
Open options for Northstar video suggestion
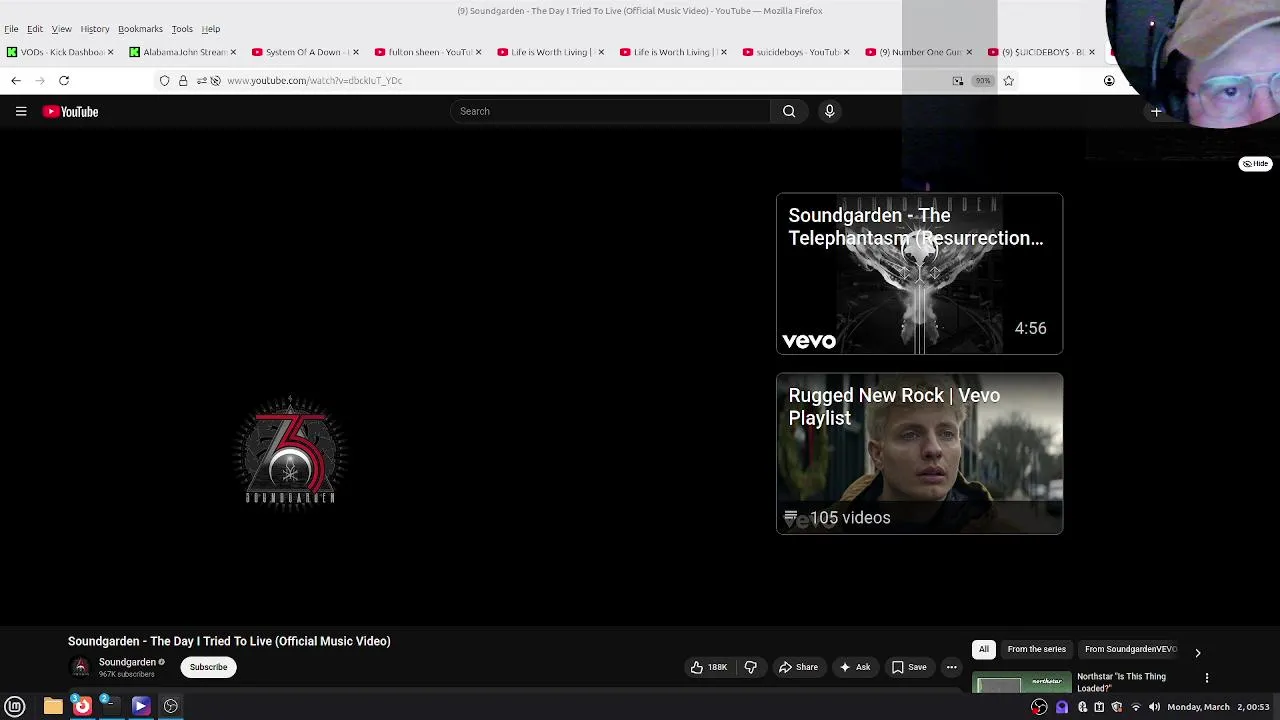tap(1207, 678)
